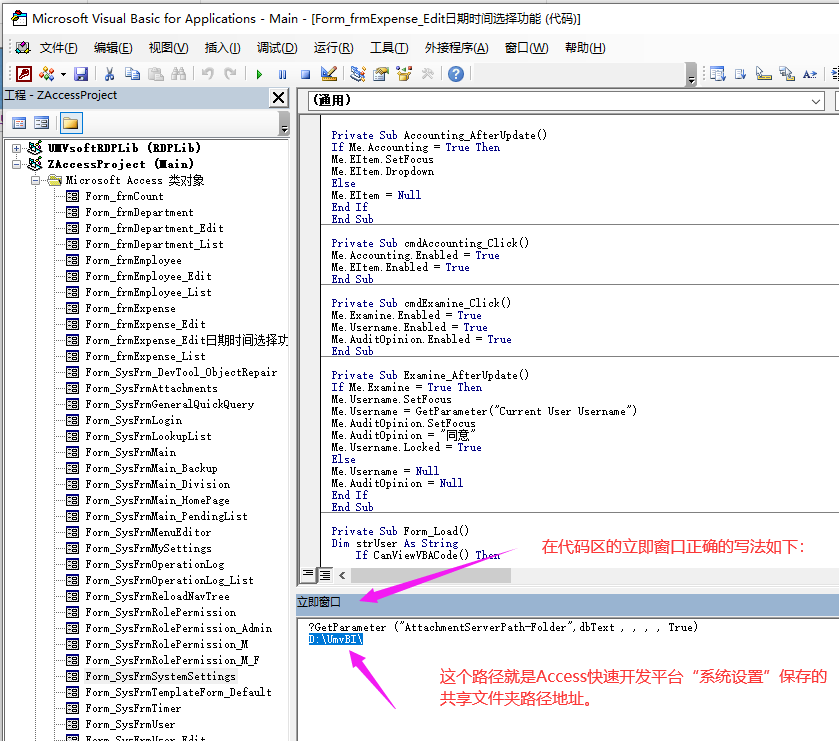
Task: Open the 运行(R) menu
Action: (333, 48)
